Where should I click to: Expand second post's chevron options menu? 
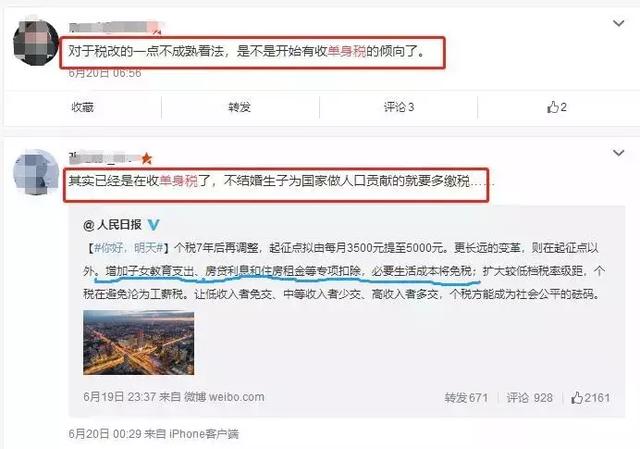618,153
